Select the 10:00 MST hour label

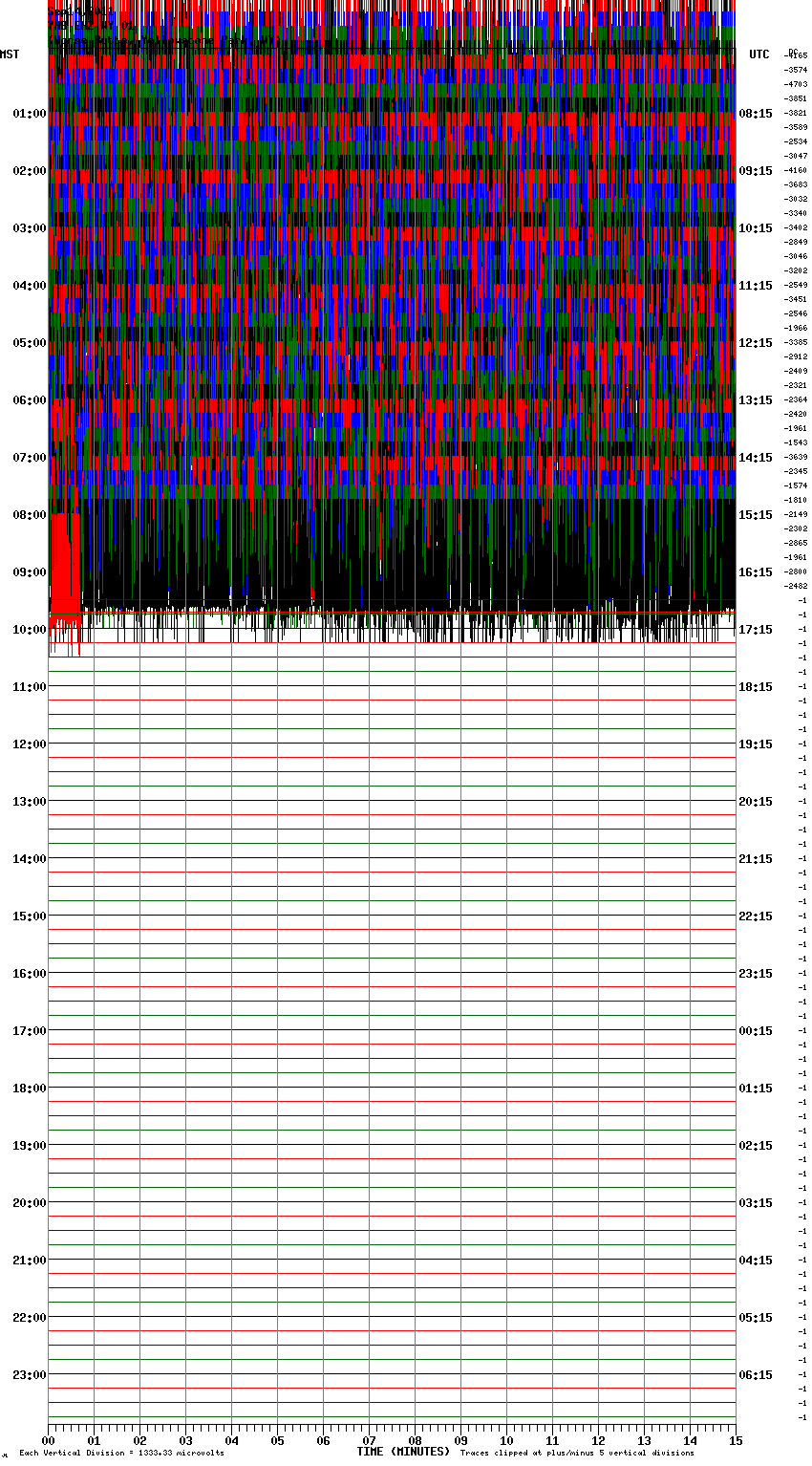pos(30,630)
